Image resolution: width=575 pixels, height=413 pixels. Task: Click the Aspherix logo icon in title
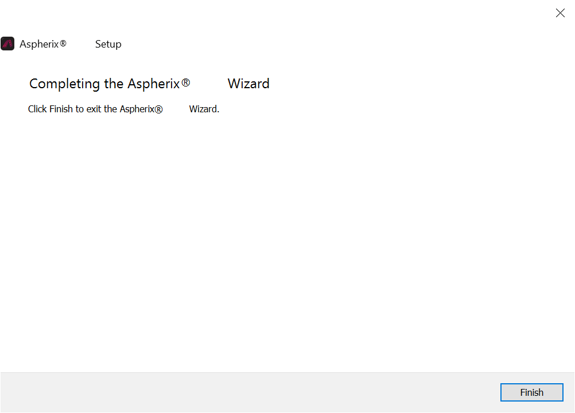tap(7, 44)
